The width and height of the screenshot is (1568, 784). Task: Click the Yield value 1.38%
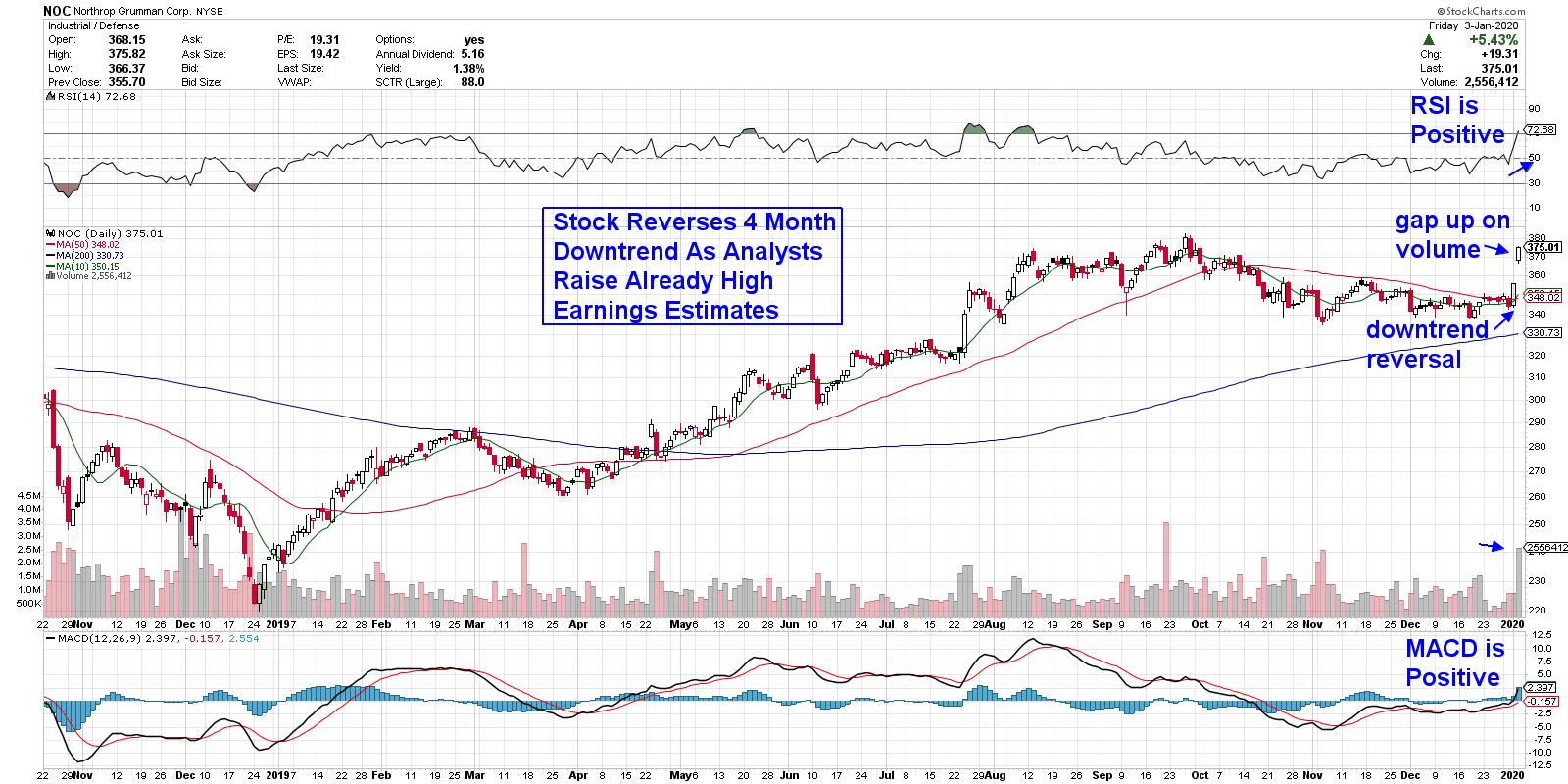467,69
